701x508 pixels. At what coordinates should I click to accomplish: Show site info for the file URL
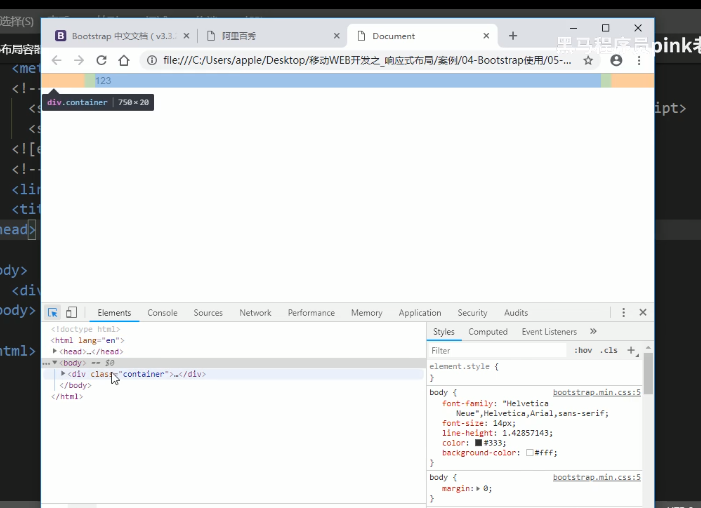click(152, 60)
